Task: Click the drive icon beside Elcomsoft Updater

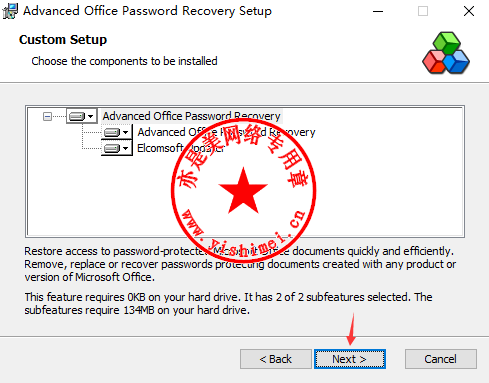Action: click(x=112, y=148)
